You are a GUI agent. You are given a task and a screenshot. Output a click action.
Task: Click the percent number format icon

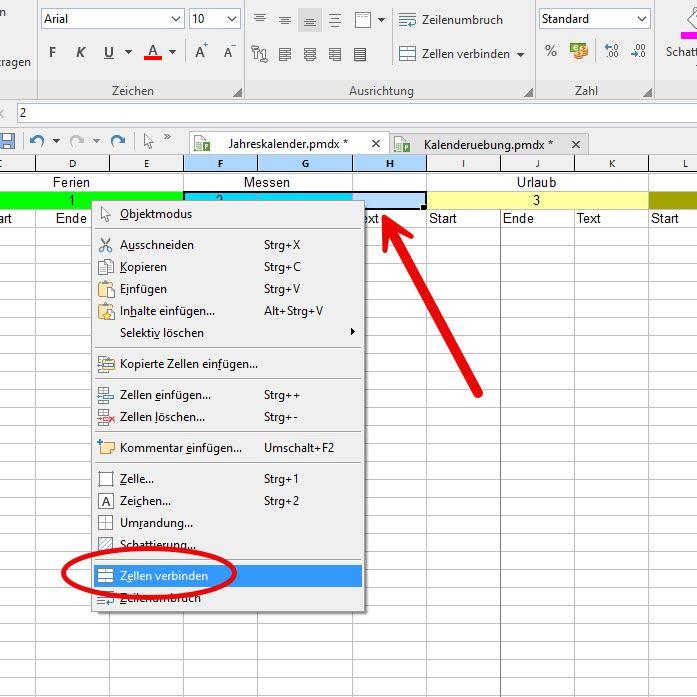pos(551,50)
